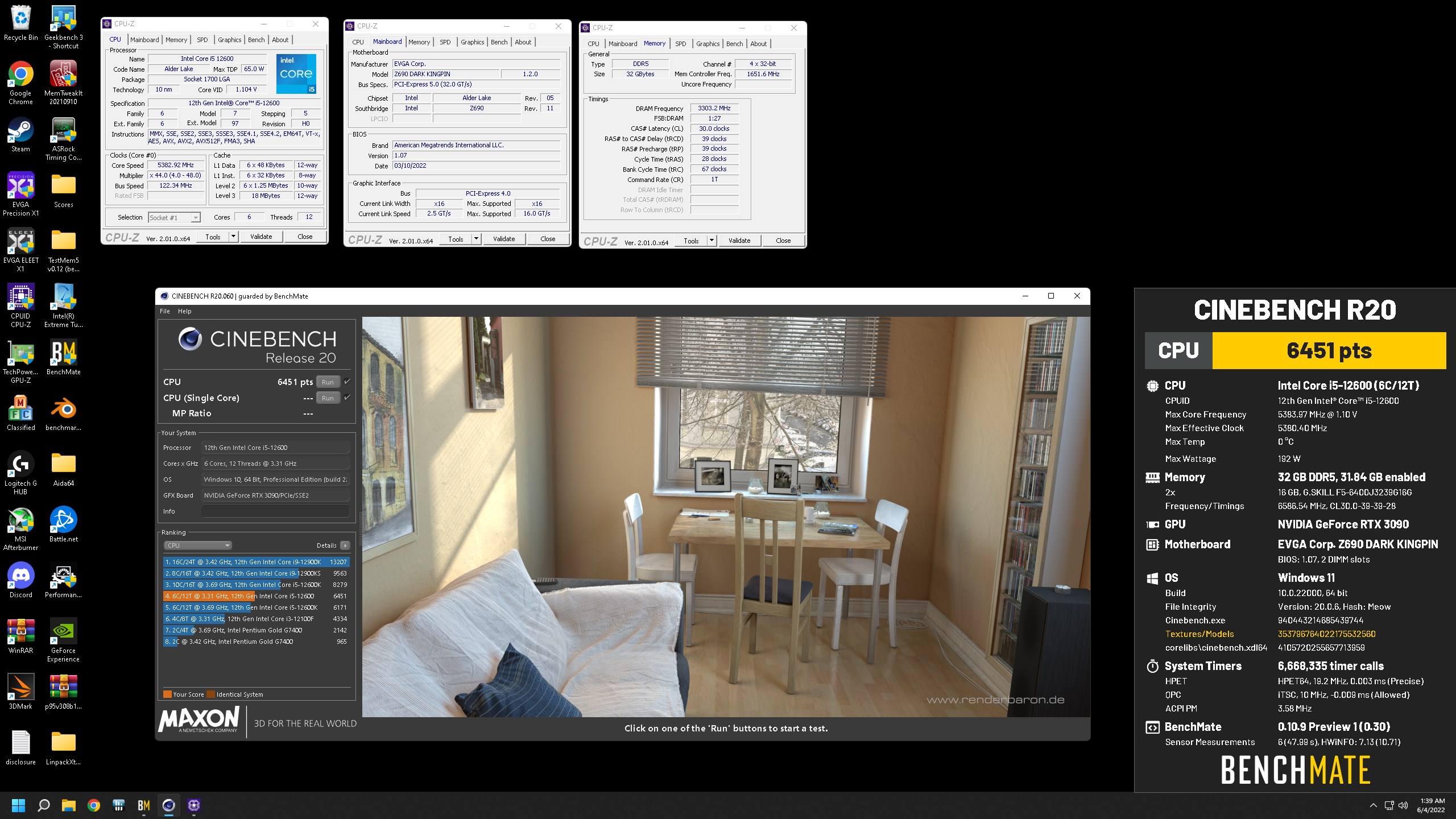1456x819 pixels.
Task: Launch TechPowerUp GPU-Z desktop icon
Action: 20,361
